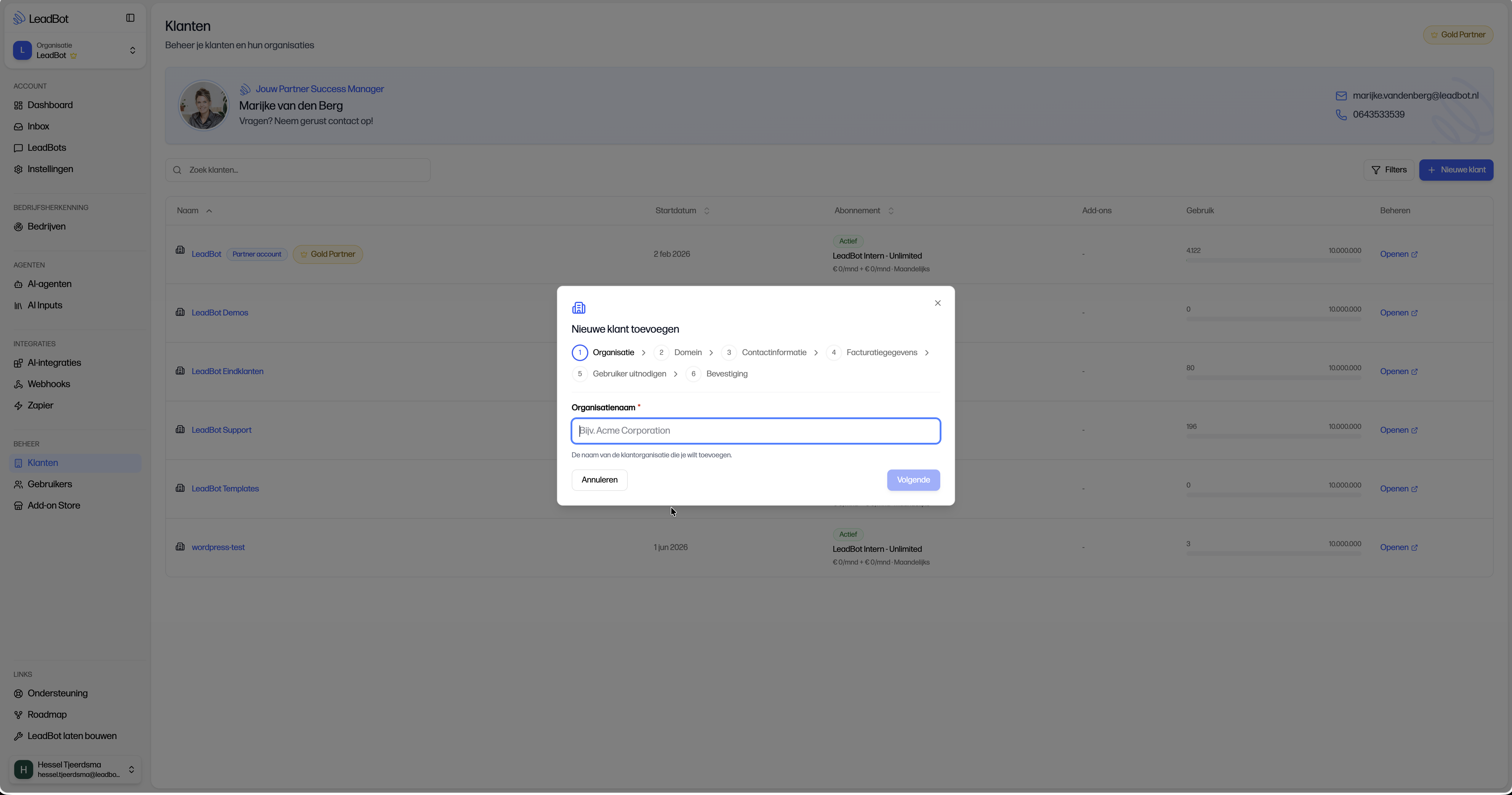Click the usage bar in the wordpress-test row

point(1273,554)
